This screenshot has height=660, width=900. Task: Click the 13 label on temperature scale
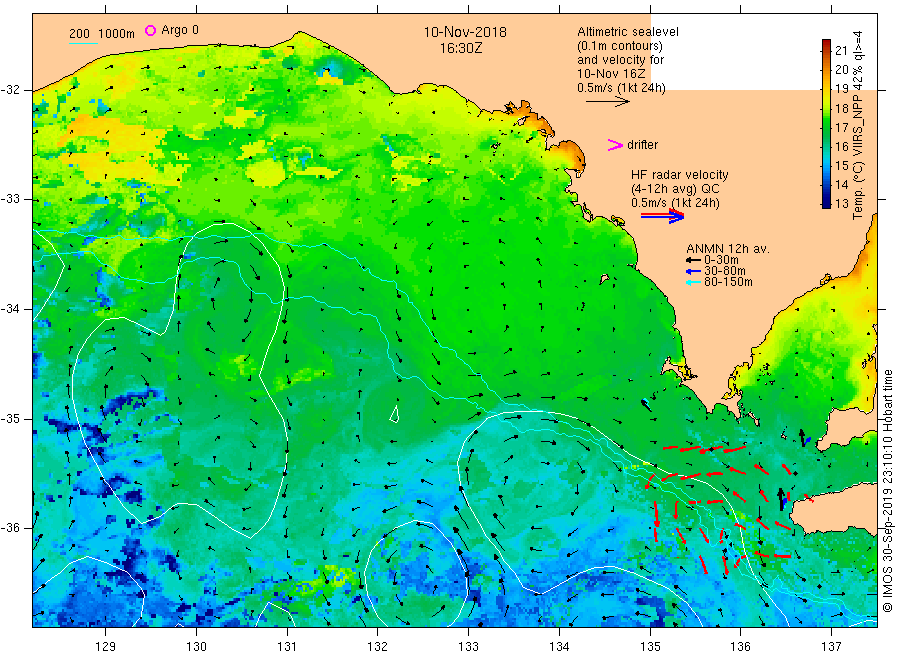click(x=841, y=203)
